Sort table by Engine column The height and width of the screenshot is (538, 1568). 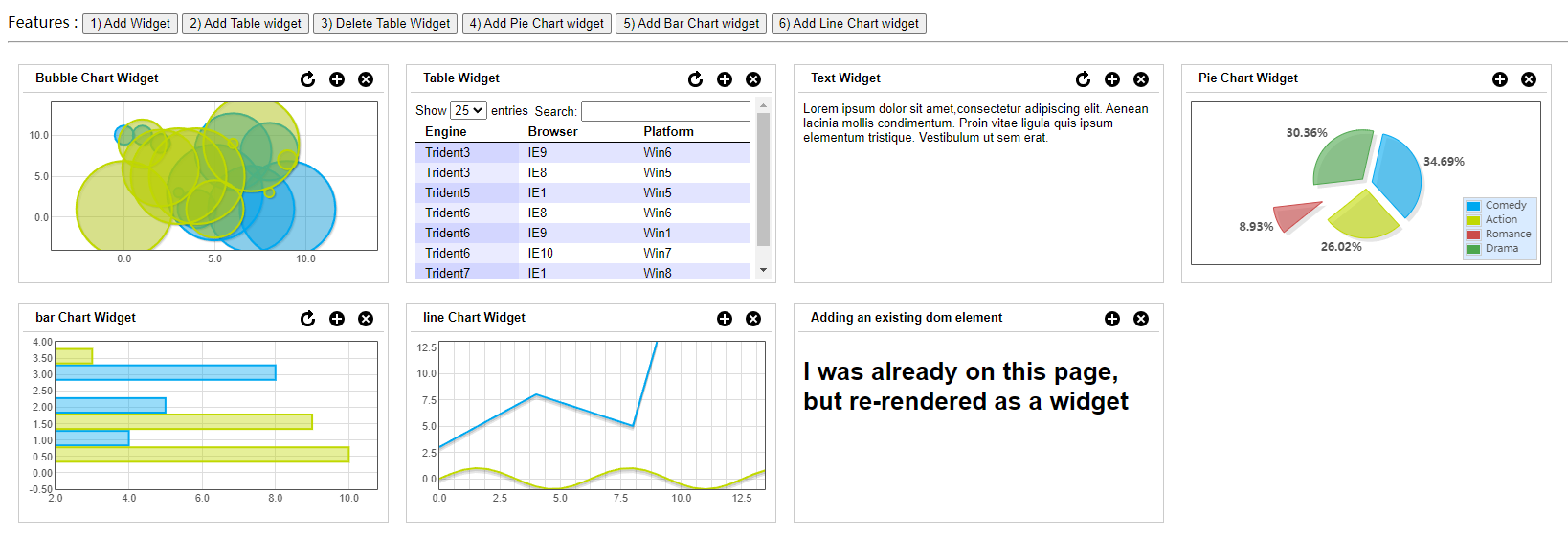pos(446,132)
